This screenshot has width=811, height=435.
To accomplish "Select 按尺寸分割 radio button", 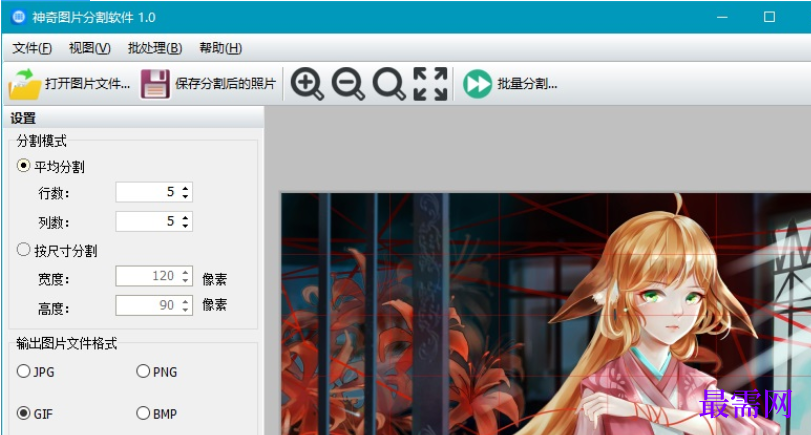I will click(23, 250).
